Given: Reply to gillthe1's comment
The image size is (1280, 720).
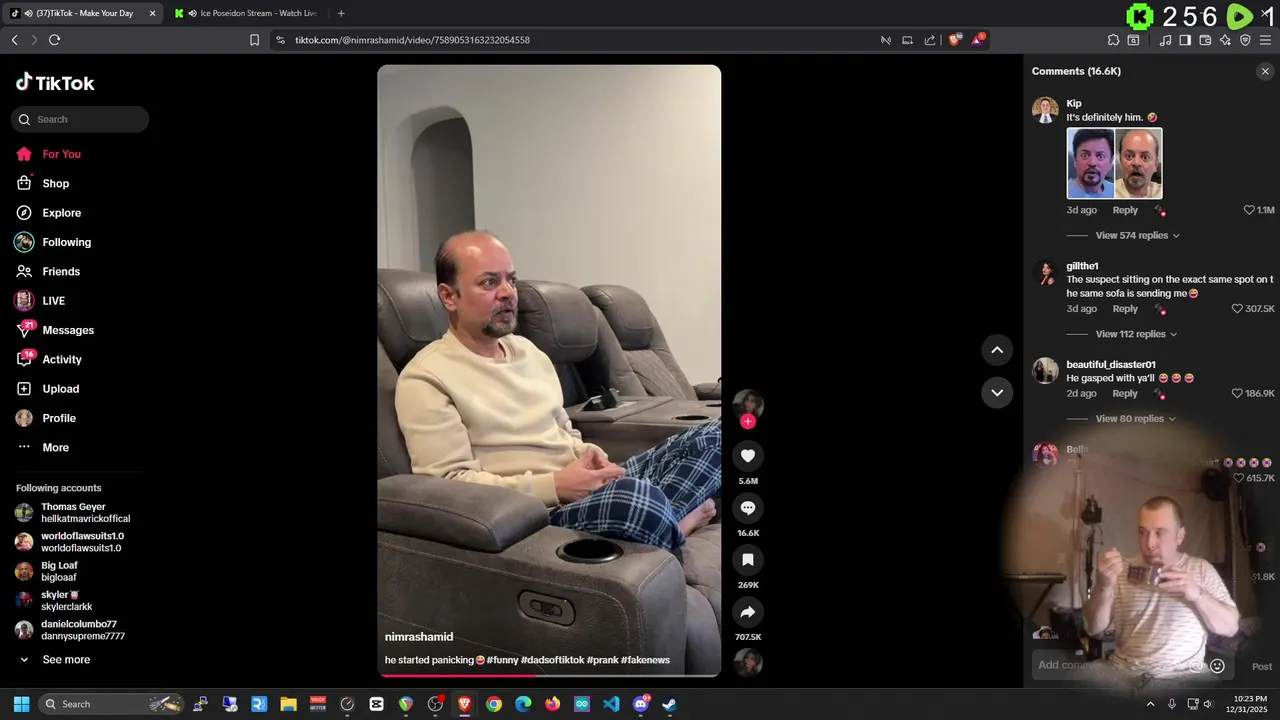Looking at the screenshot, I should tap(1125, 309).
